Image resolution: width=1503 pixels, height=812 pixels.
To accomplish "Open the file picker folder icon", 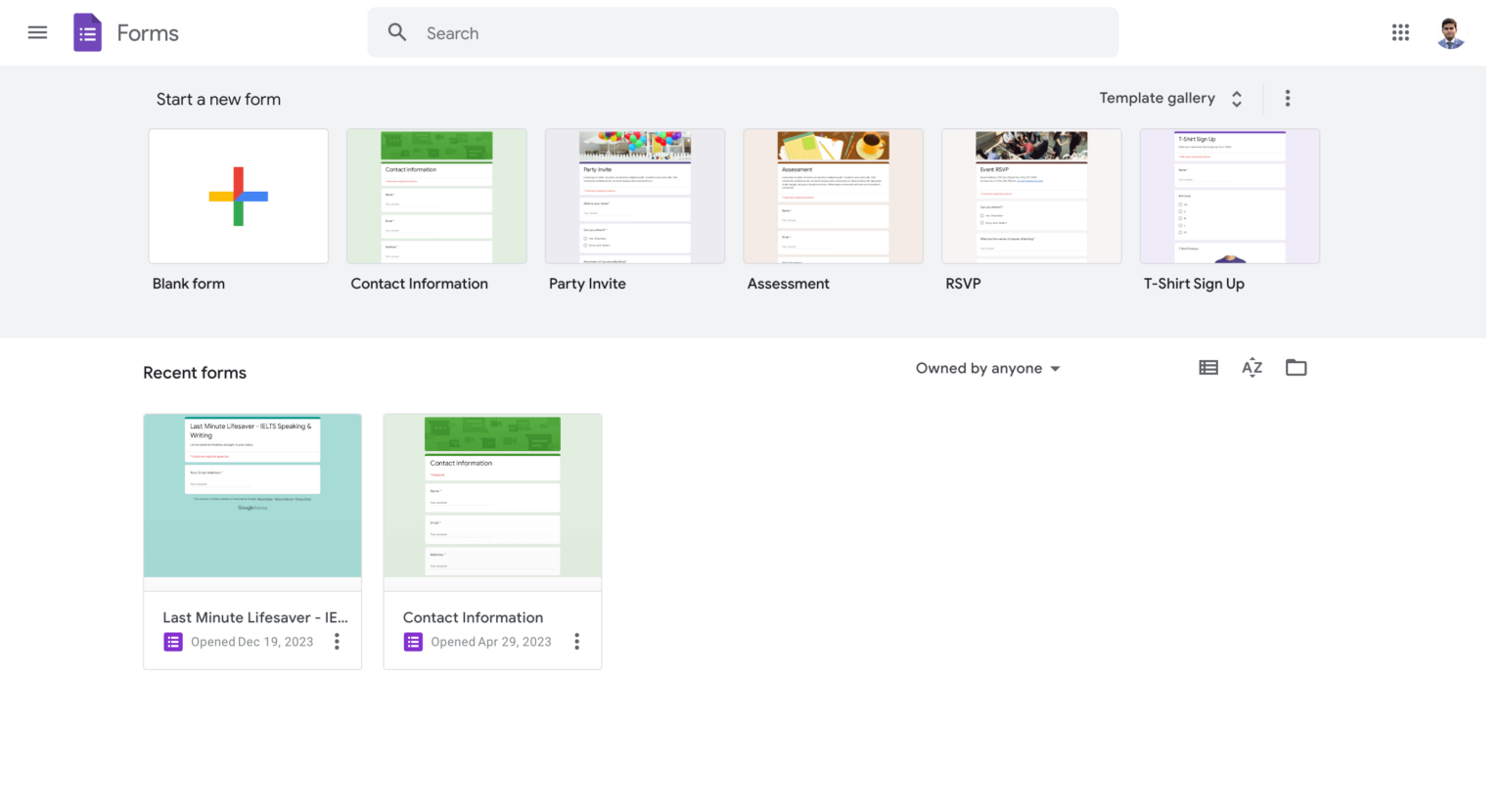I will tap(1296, 367).
